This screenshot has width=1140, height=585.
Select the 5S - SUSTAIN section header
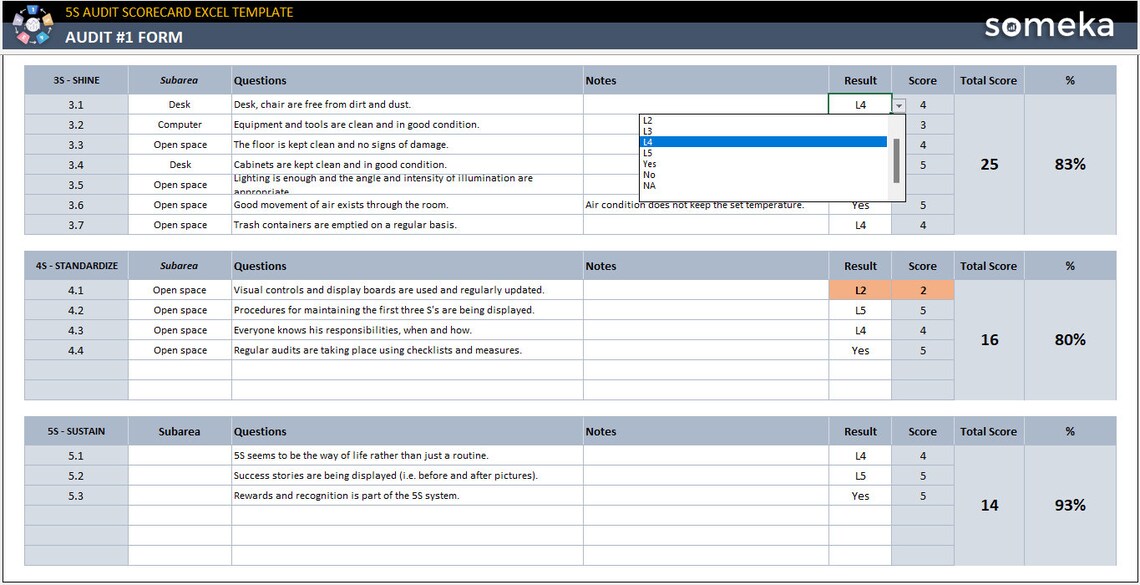75,431
